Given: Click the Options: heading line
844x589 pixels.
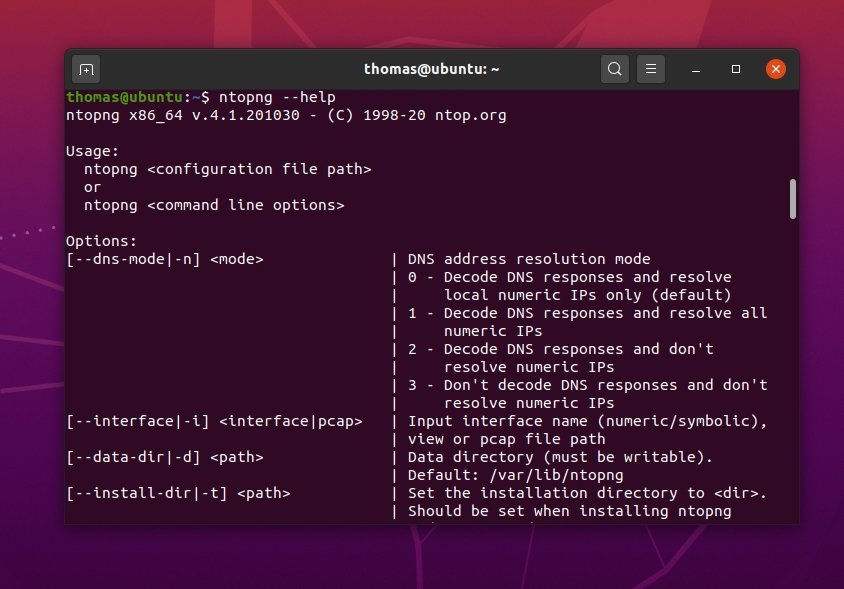Looking at the screenshot, I should [x=101, y=241].
